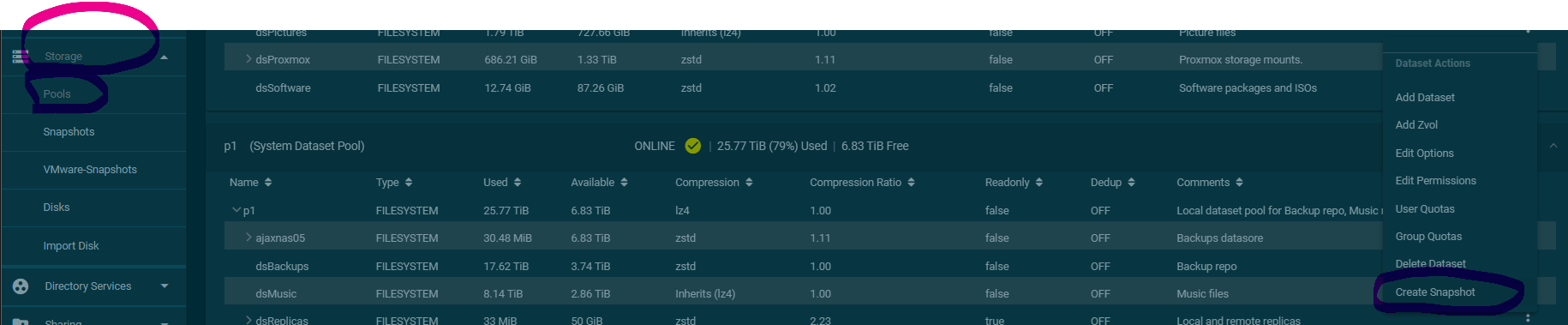
Task: Click the '25.77 TiB (79%) Used' text
Action: [772, 146]
